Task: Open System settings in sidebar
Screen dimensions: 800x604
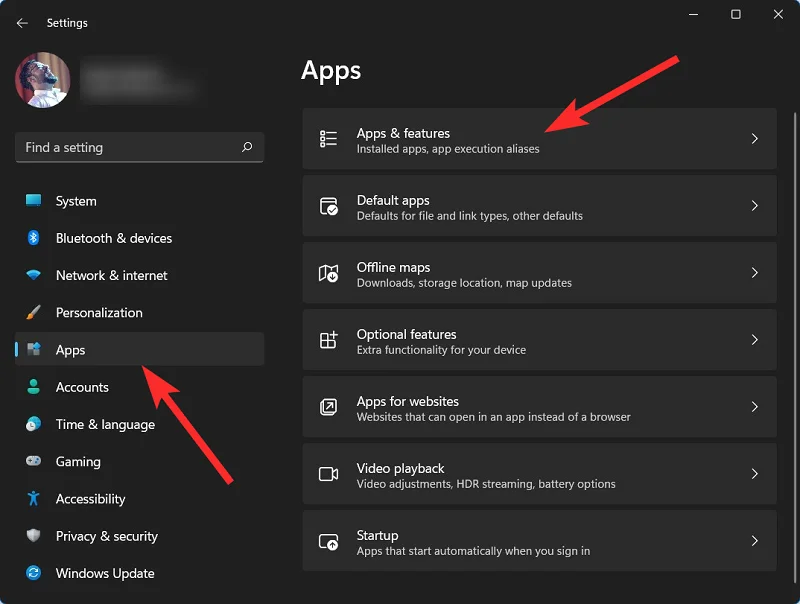Action: pos(76,201)
